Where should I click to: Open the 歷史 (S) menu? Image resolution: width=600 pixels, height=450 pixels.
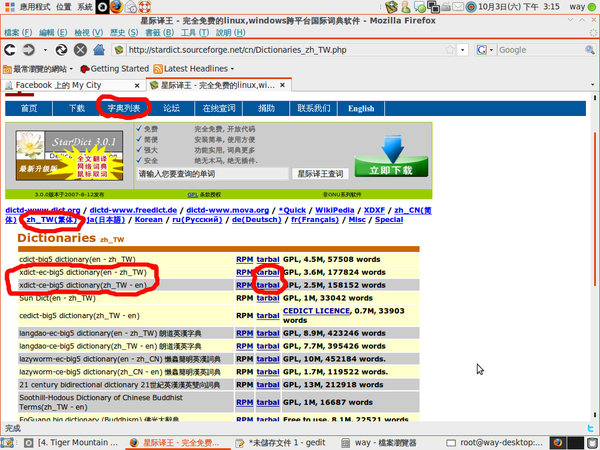point(124,33)
